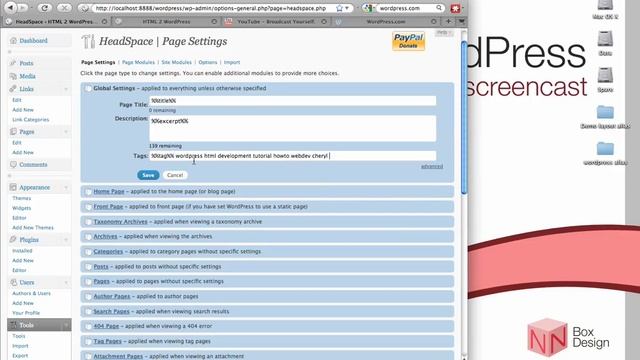640x360 pixels.
Task: Open the Tag Pages settings link
Action: pyautogui.click(x=107, y=341)
